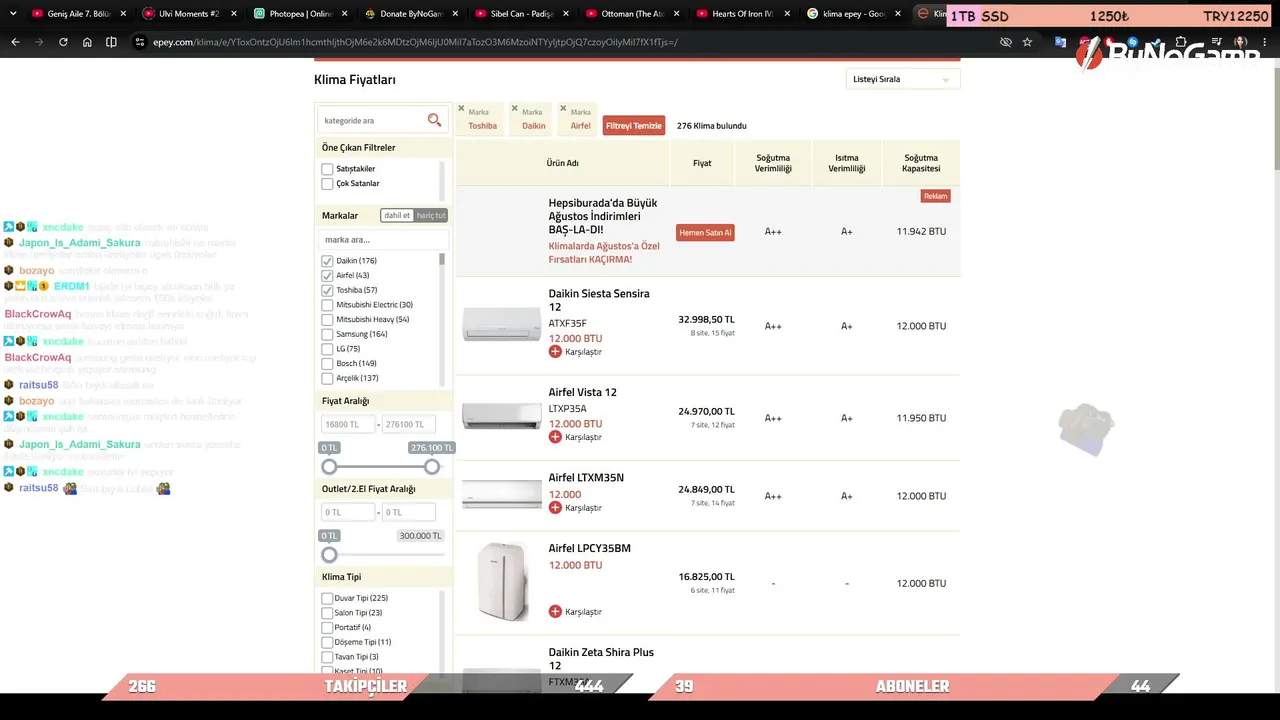Switch brand mode to 'dahil et'
Image resolution: width=1280 pixels, height=720 pixels.
tap(397, 216)
